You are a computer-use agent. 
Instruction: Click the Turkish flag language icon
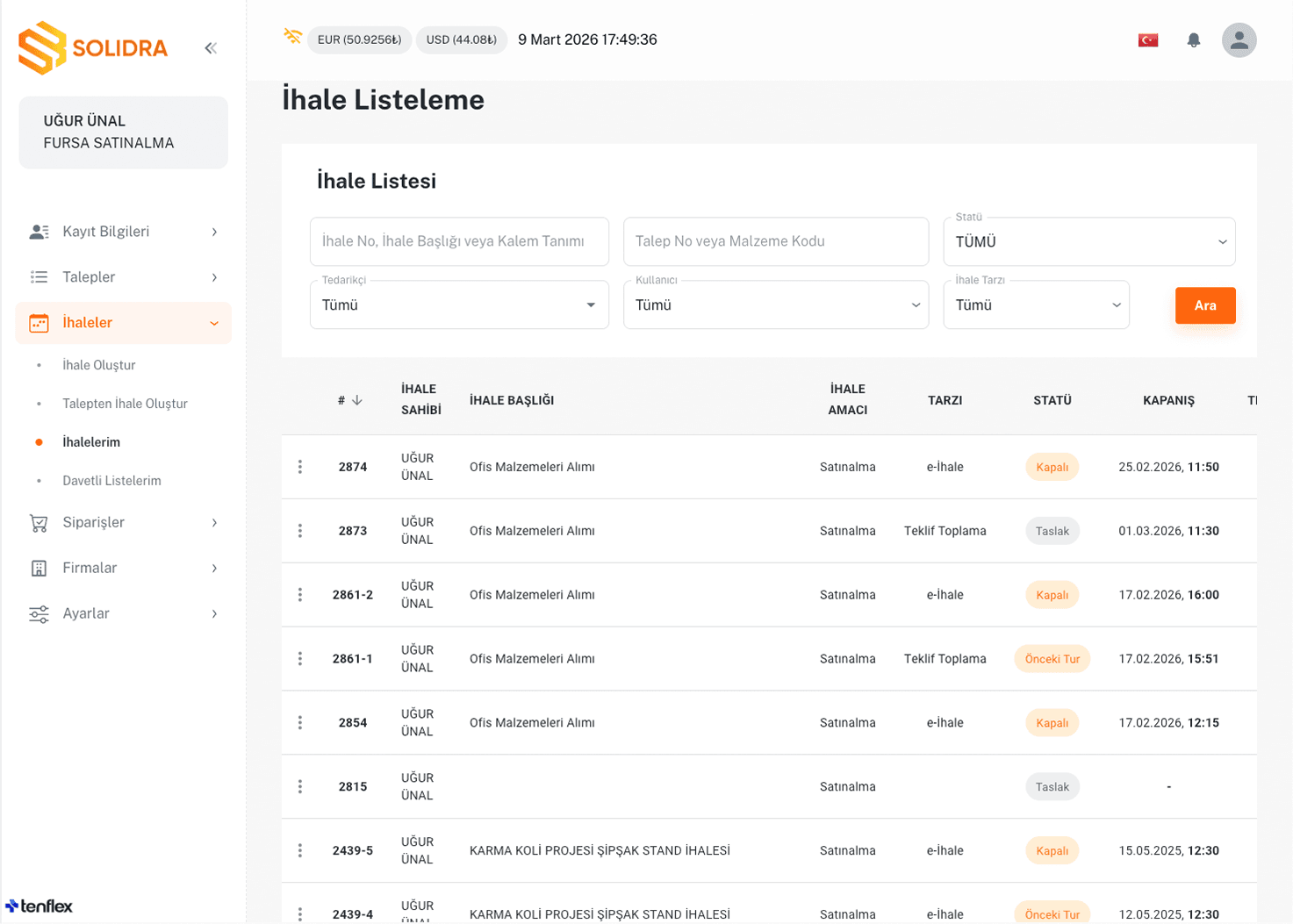click(x=1147, y=40)
